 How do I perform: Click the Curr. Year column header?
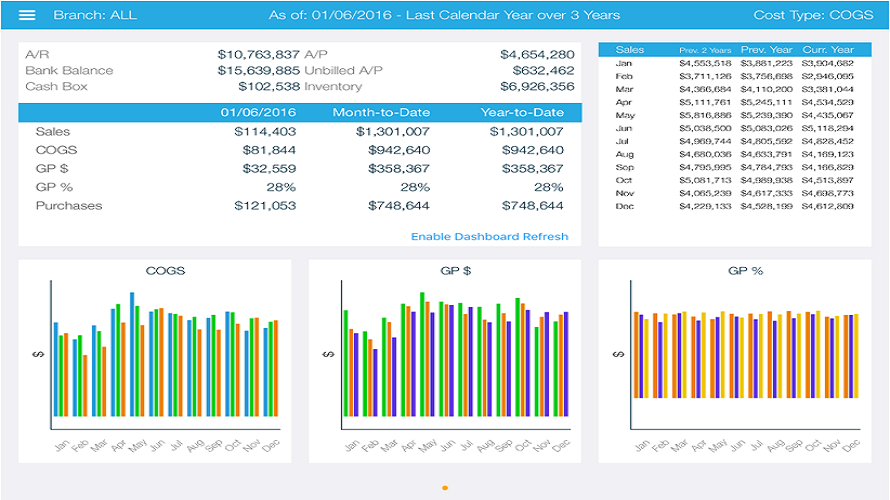point(828,50)
